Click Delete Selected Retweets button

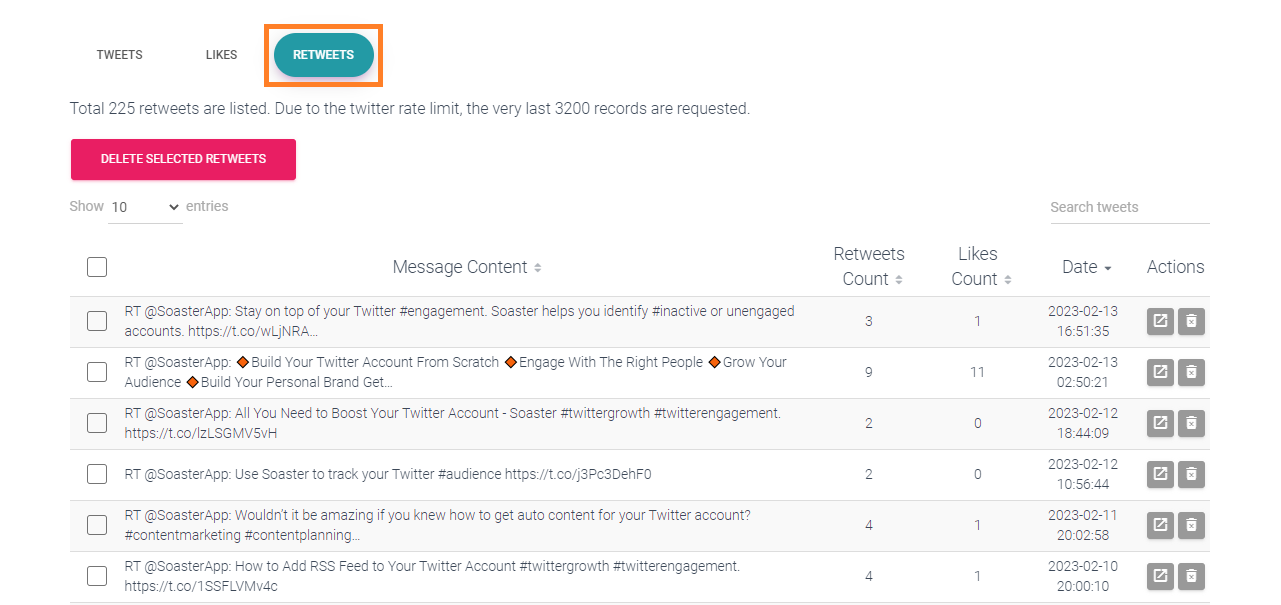[x=183, y=159]
